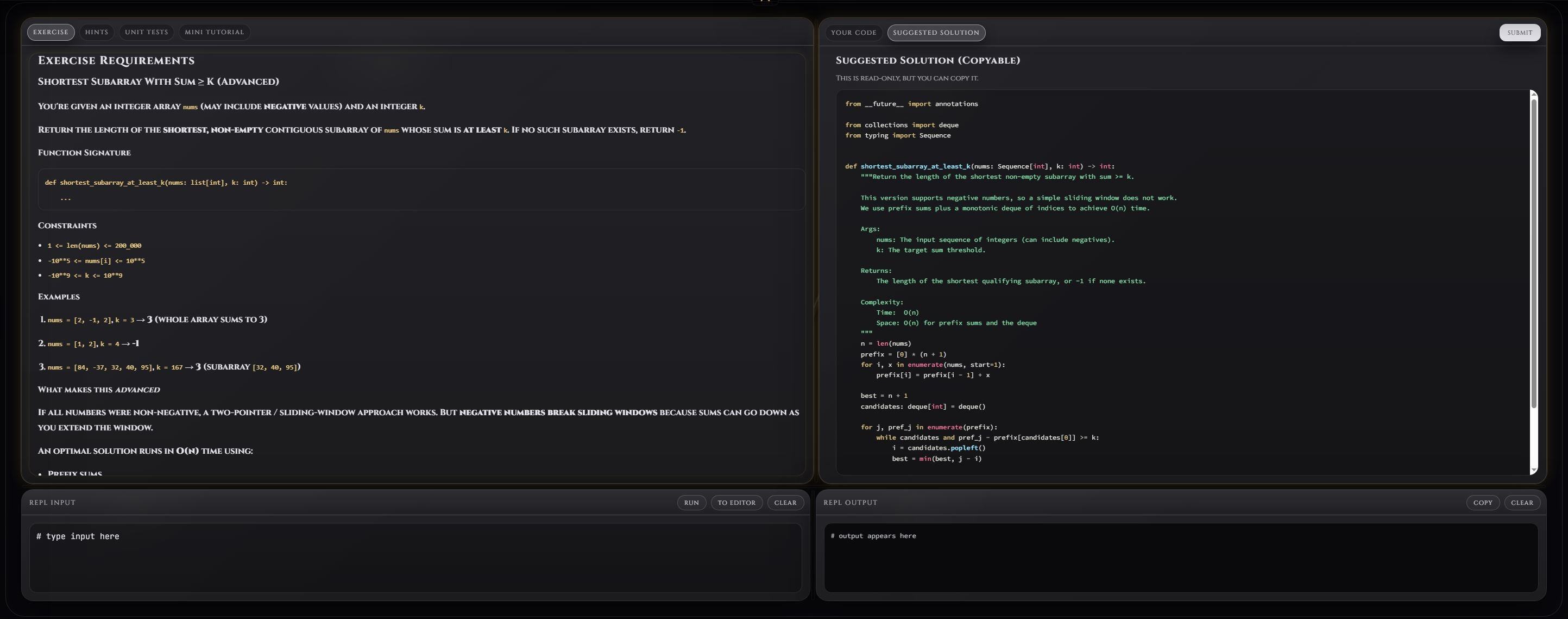The image size is (1568, 619).
Task: Click 'Suggested Solution (Copyable)' heading
Action: pyautogui.click(x=928, y=60)
